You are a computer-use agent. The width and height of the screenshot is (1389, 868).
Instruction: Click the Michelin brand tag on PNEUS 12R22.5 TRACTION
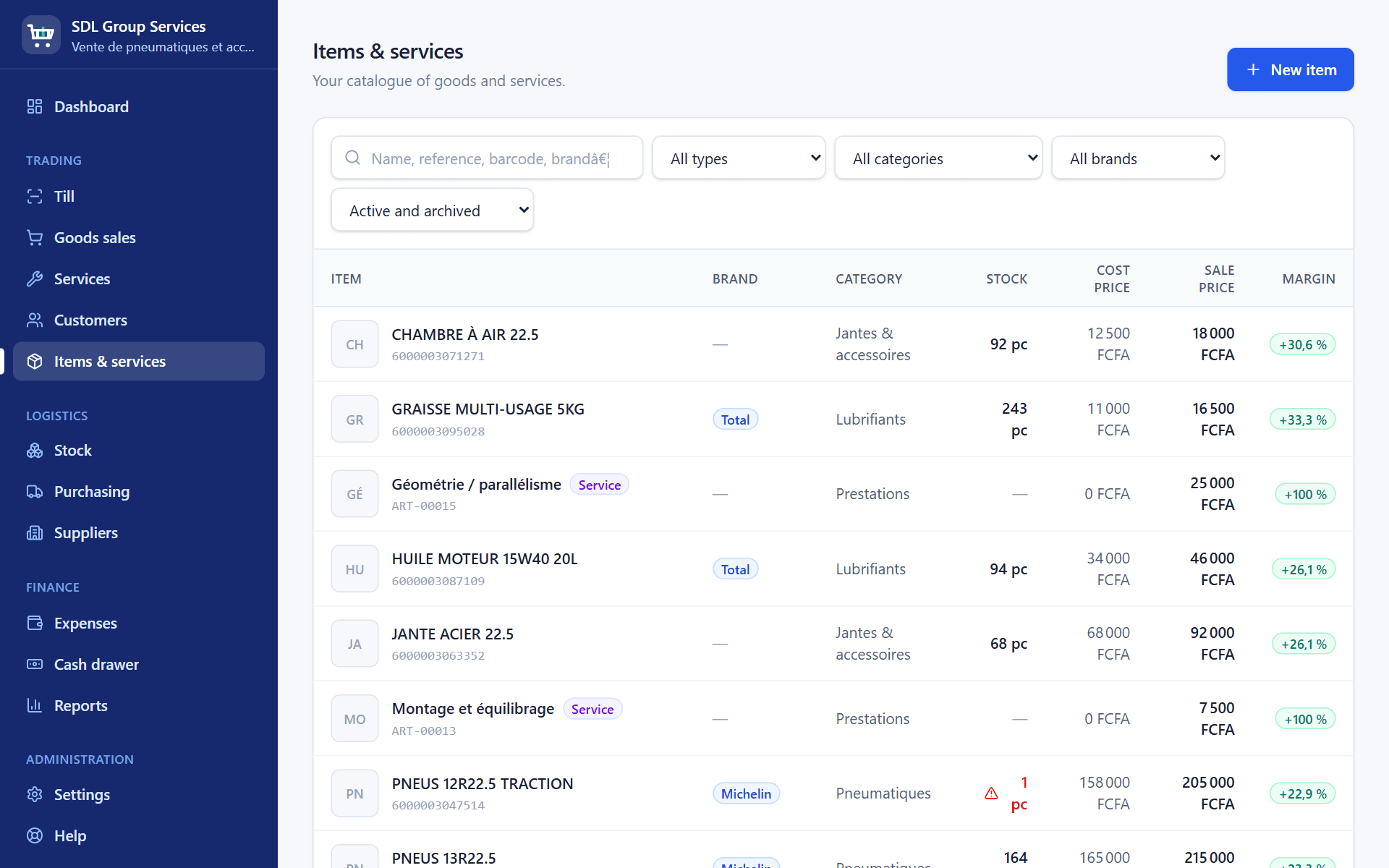[746, 793]
